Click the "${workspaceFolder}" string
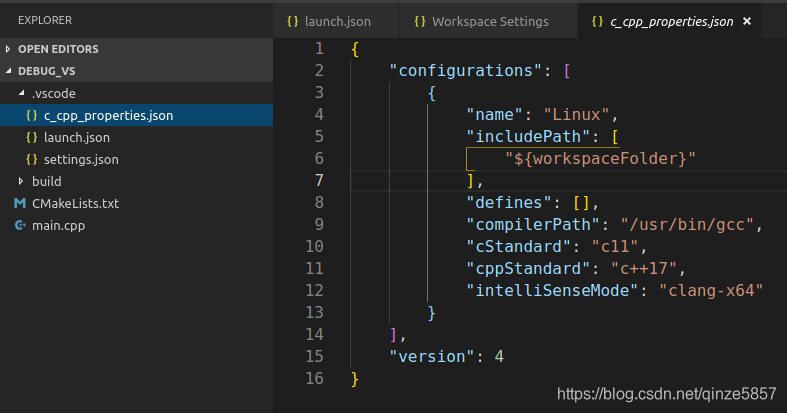The width and height of the screenshot is (787, 413). pos(600,159)
